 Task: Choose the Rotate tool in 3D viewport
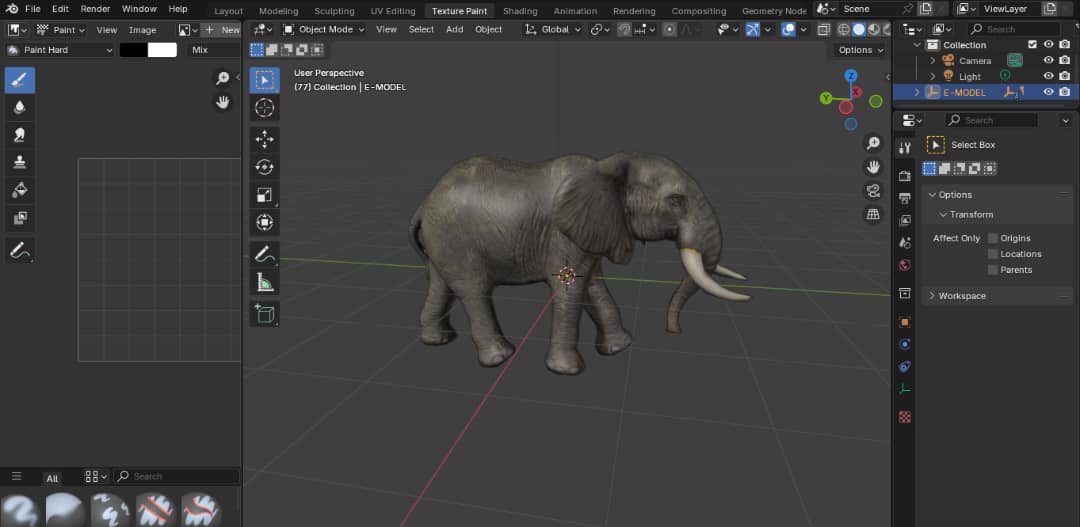point(264,167)
